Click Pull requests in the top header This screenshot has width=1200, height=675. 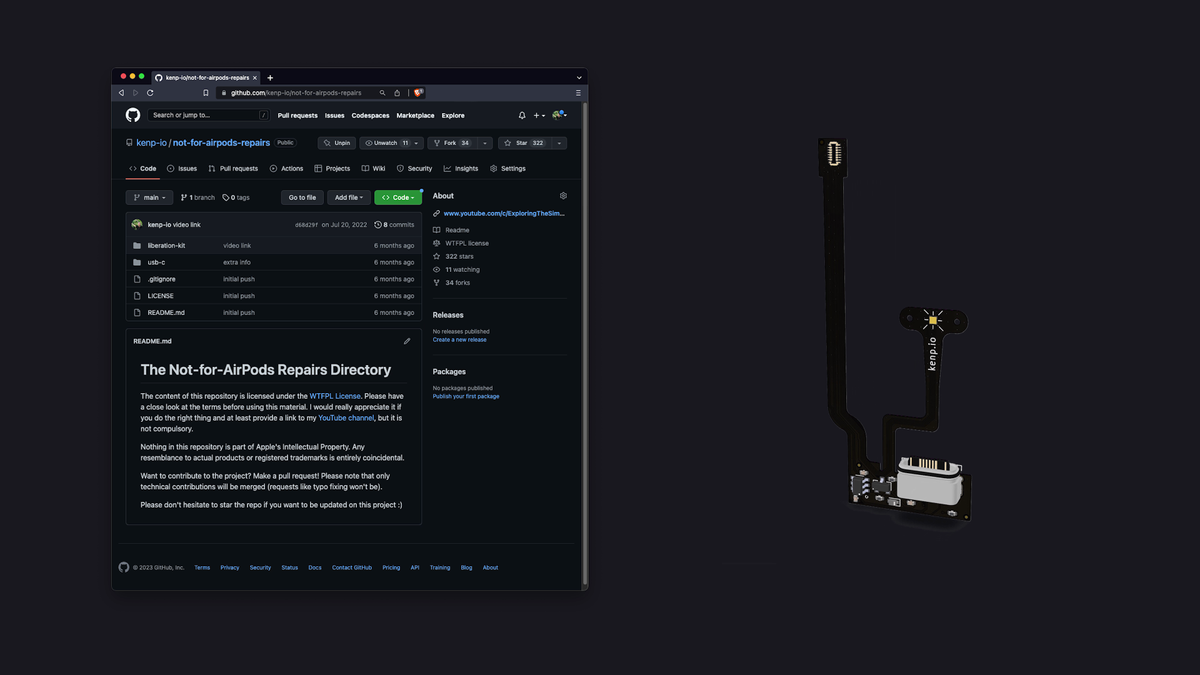coord(298,115)
